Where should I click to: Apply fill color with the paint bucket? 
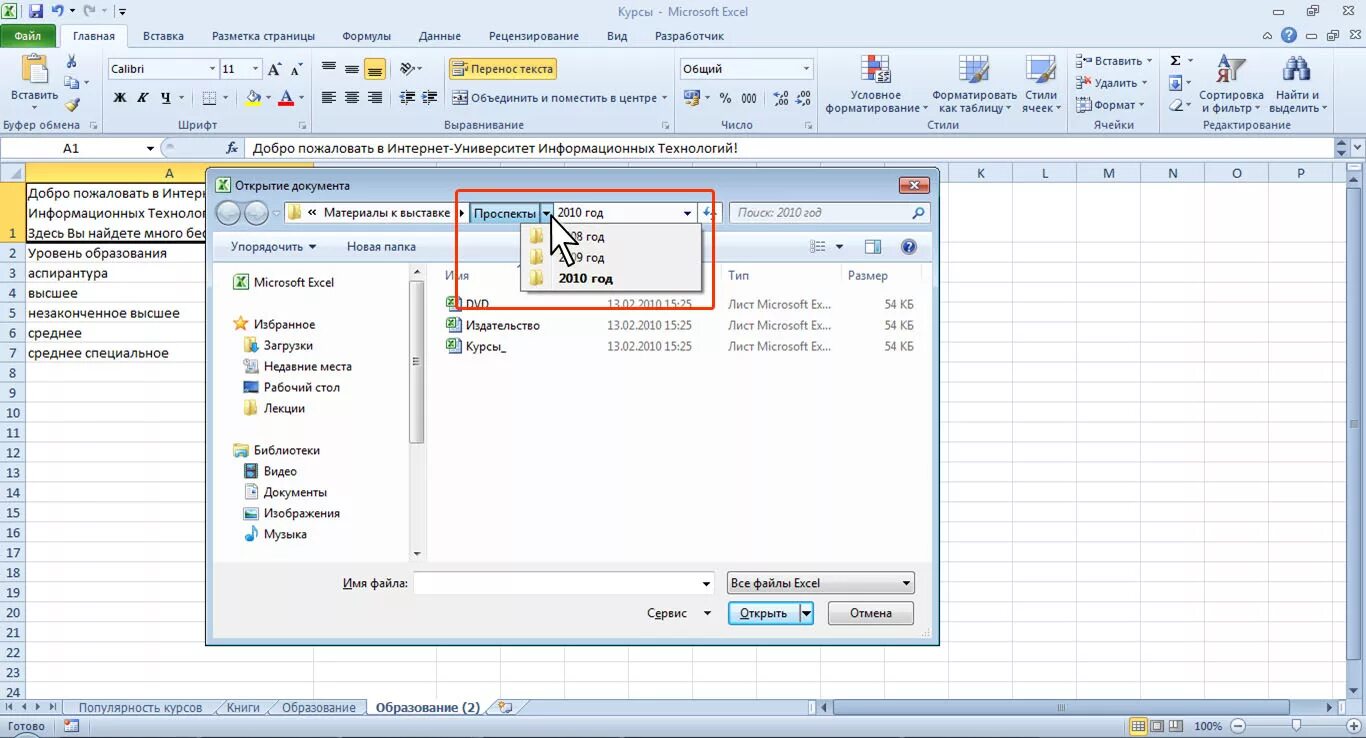(253, 98)
